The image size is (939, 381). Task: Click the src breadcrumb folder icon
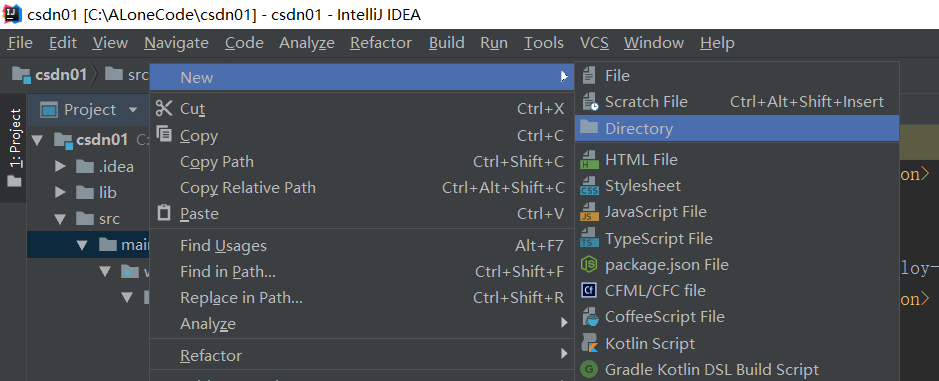114,74
